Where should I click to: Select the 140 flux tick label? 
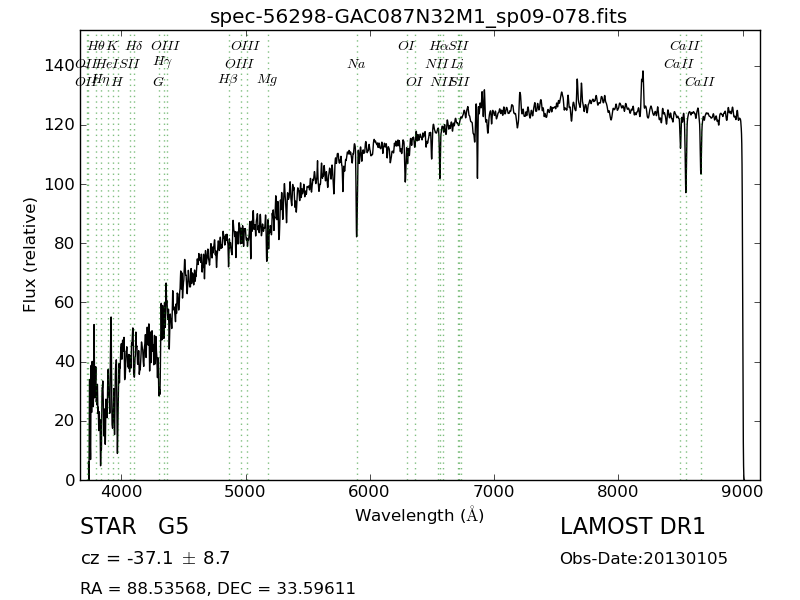pyautogui.click(x=60, y=66)
